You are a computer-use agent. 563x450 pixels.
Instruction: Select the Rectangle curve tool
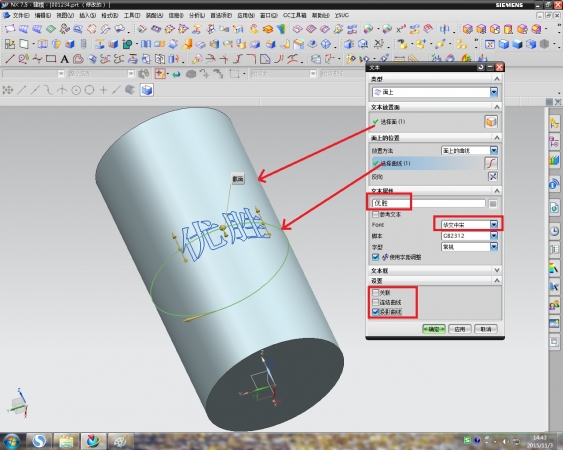[x=51, y=59]
